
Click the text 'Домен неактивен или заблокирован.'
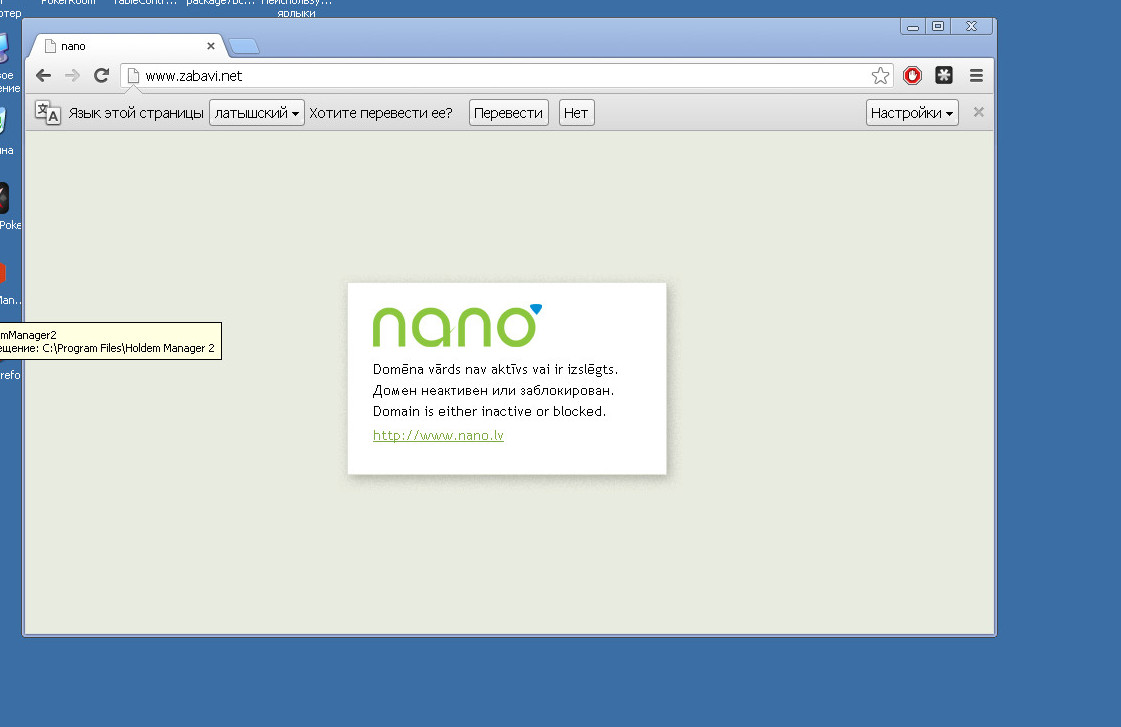[493, 390]
